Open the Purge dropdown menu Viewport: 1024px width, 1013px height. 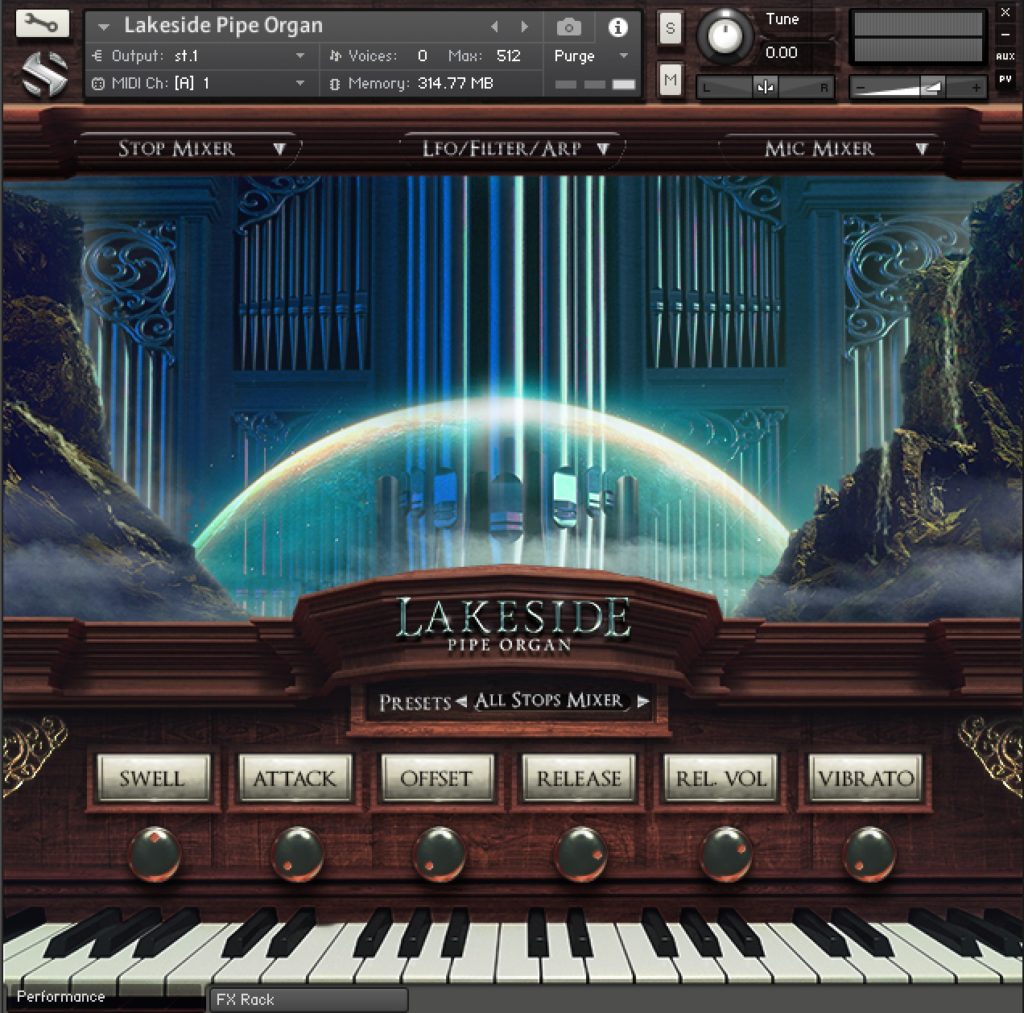pos(591,56)
